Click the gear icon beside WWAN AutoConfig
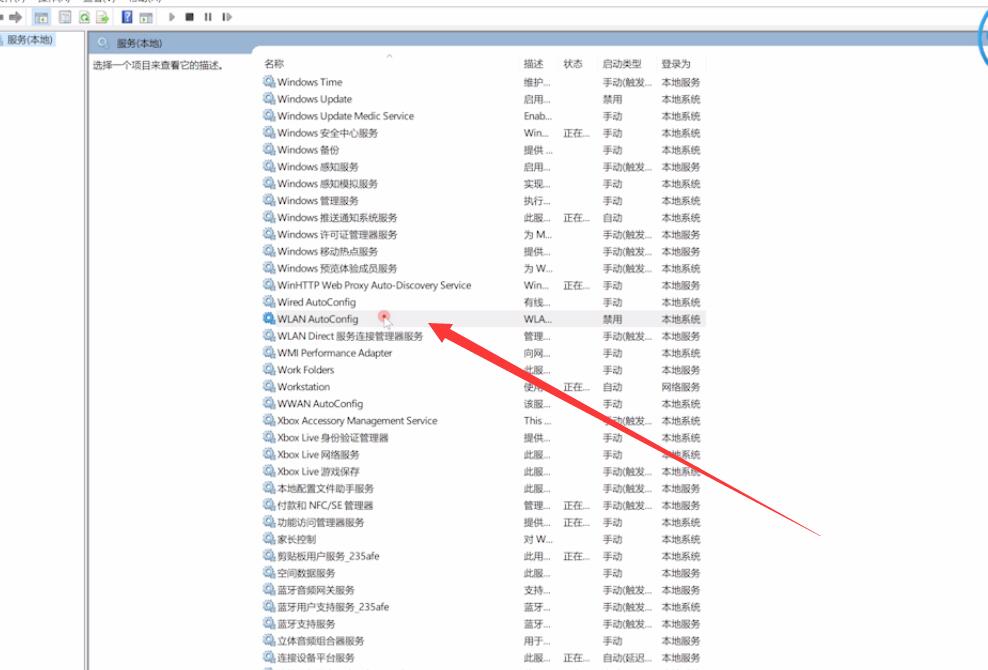The height and width of the screenshot is (670, 988). click(269, 403)
